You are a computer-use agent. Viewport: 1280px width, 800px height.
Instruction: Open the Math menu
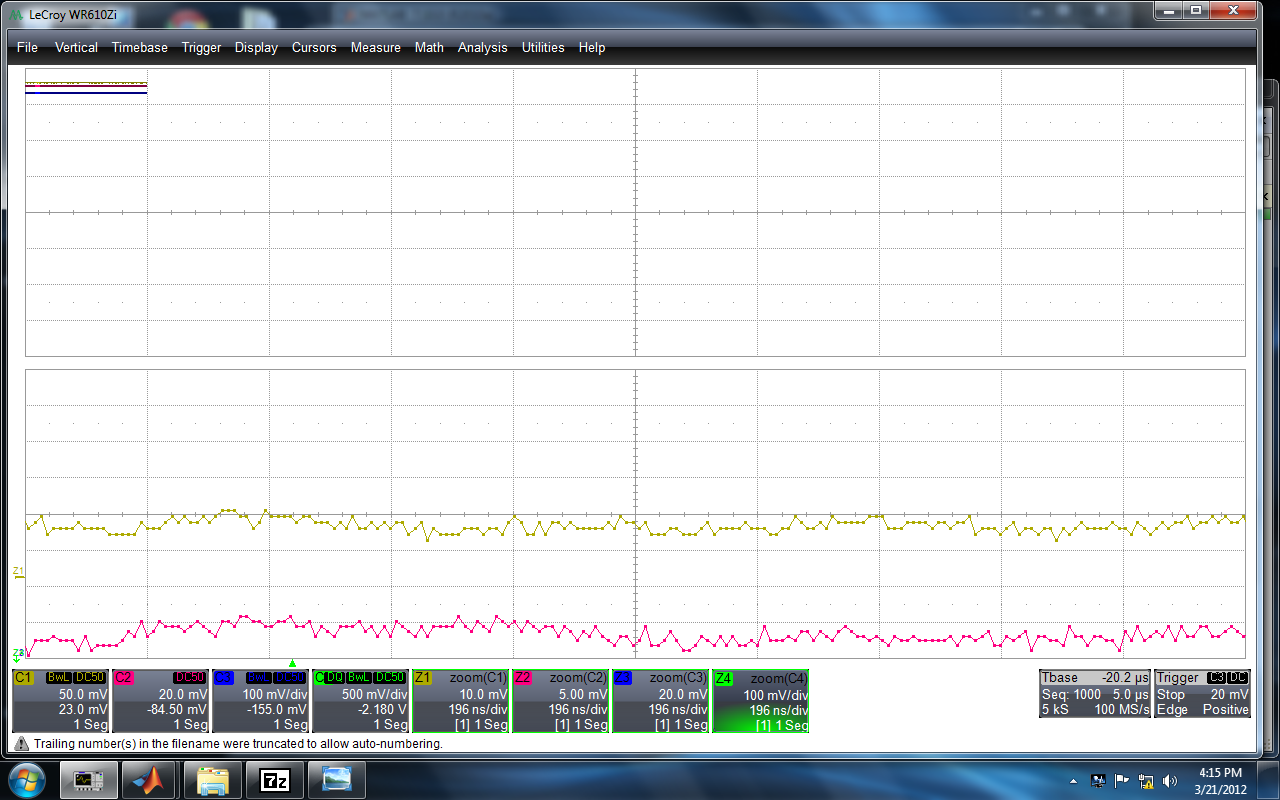click(x=429, y=47)
